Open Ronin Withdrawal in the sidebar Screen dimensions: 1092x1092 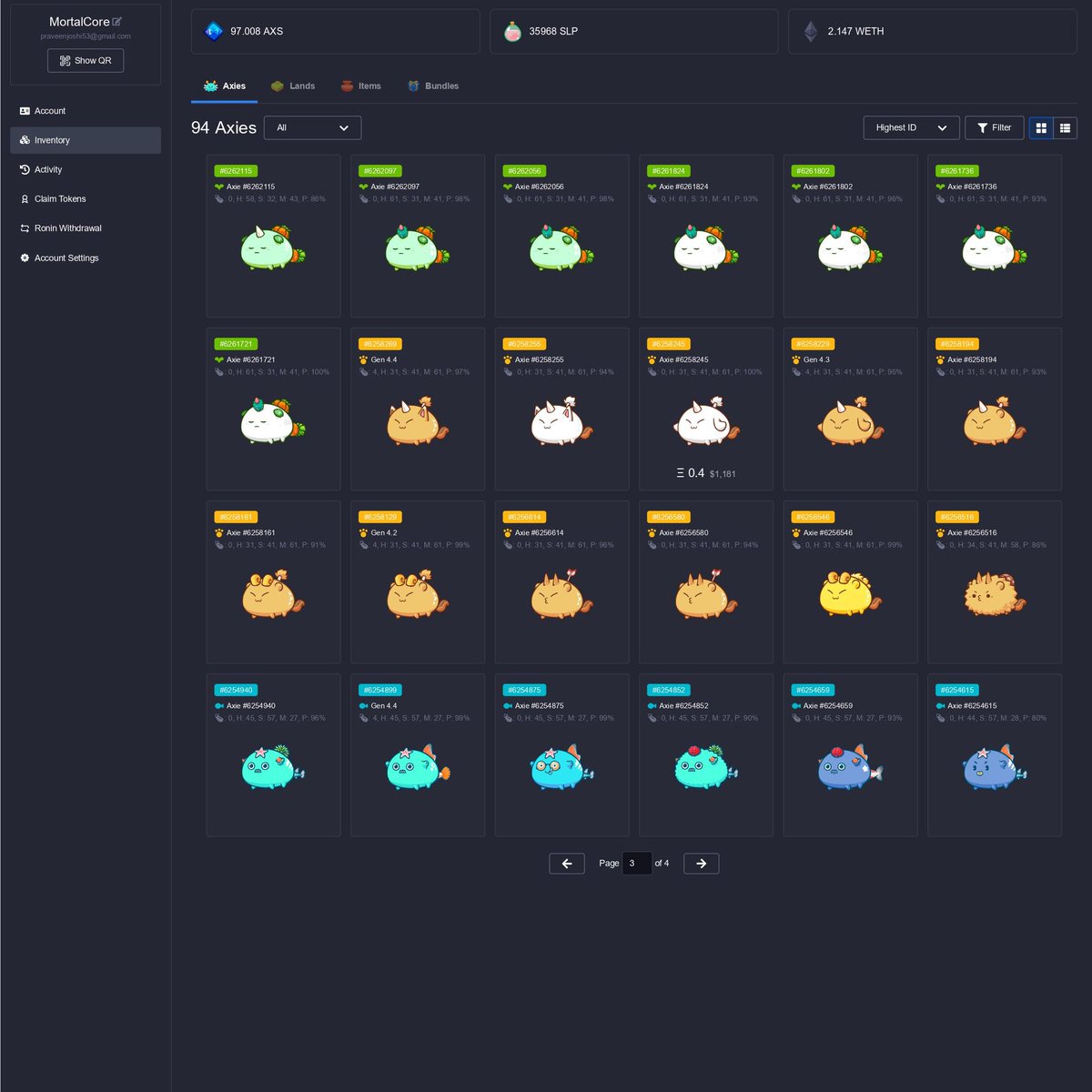tap(86, 228)
